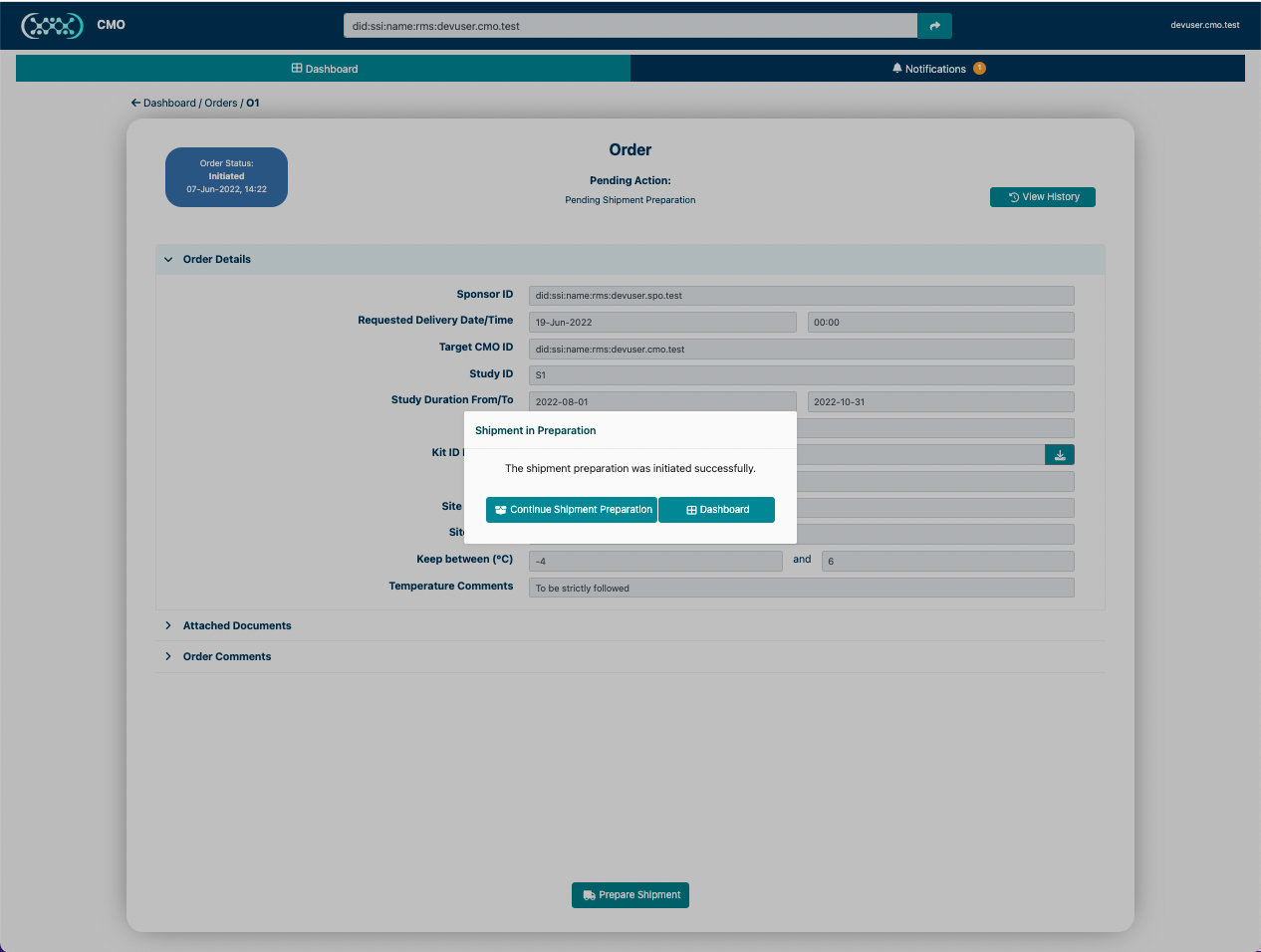Open the Orders breadcrumb link
1261x952 pixels.
[x=221, y=103]
